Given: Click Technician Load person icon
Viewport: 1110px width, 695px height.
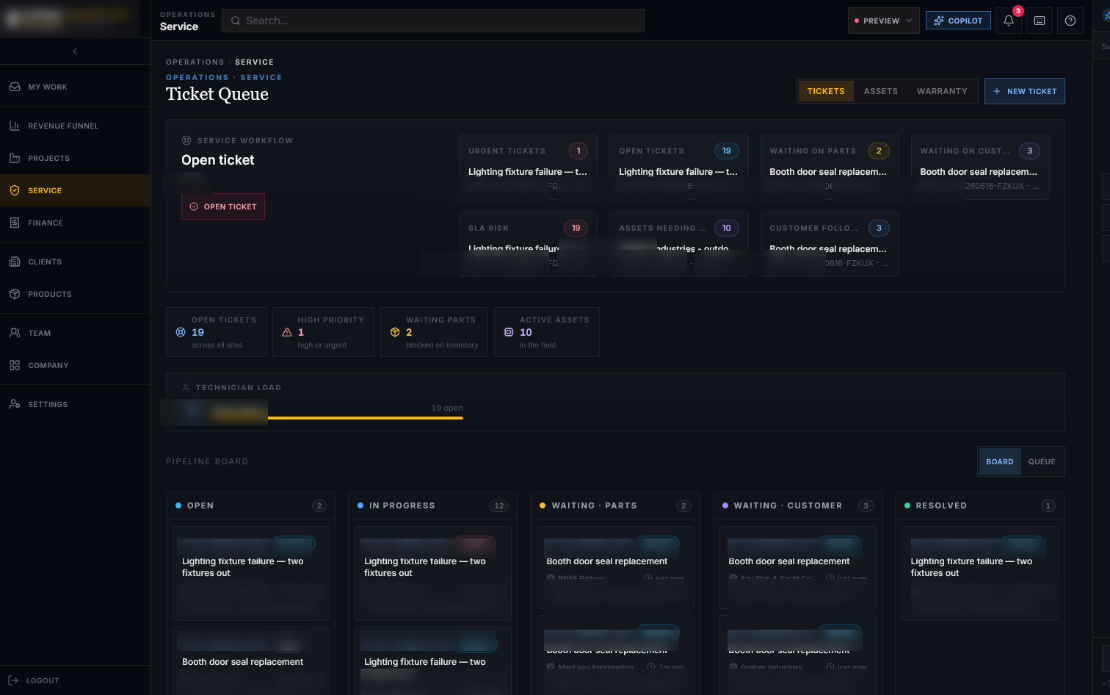Looking at the screenshot, I should click(x=185, y=387).
